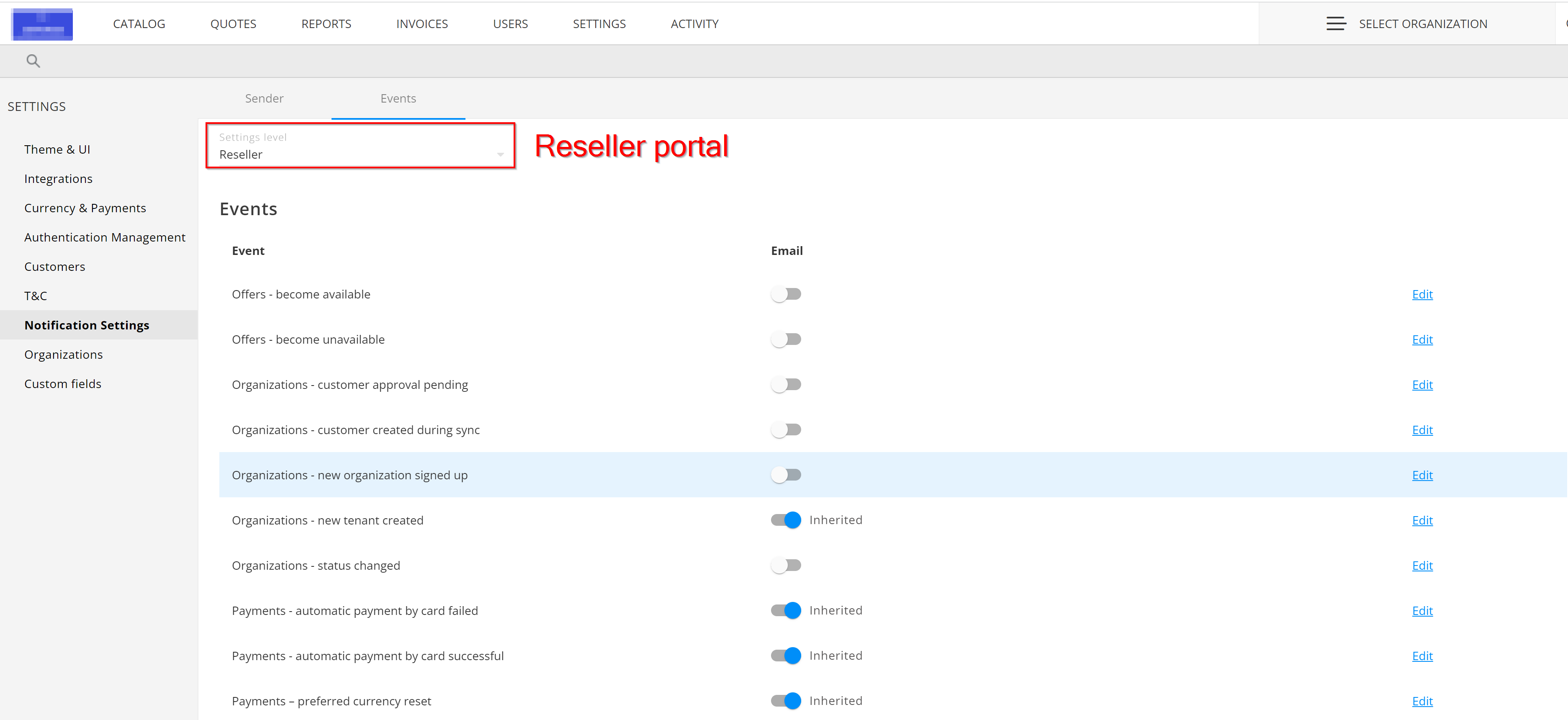The image size is (1568, 720).
Task: Click the search magnifier icon
Action: pyautogui.click(x=33, y=61)
